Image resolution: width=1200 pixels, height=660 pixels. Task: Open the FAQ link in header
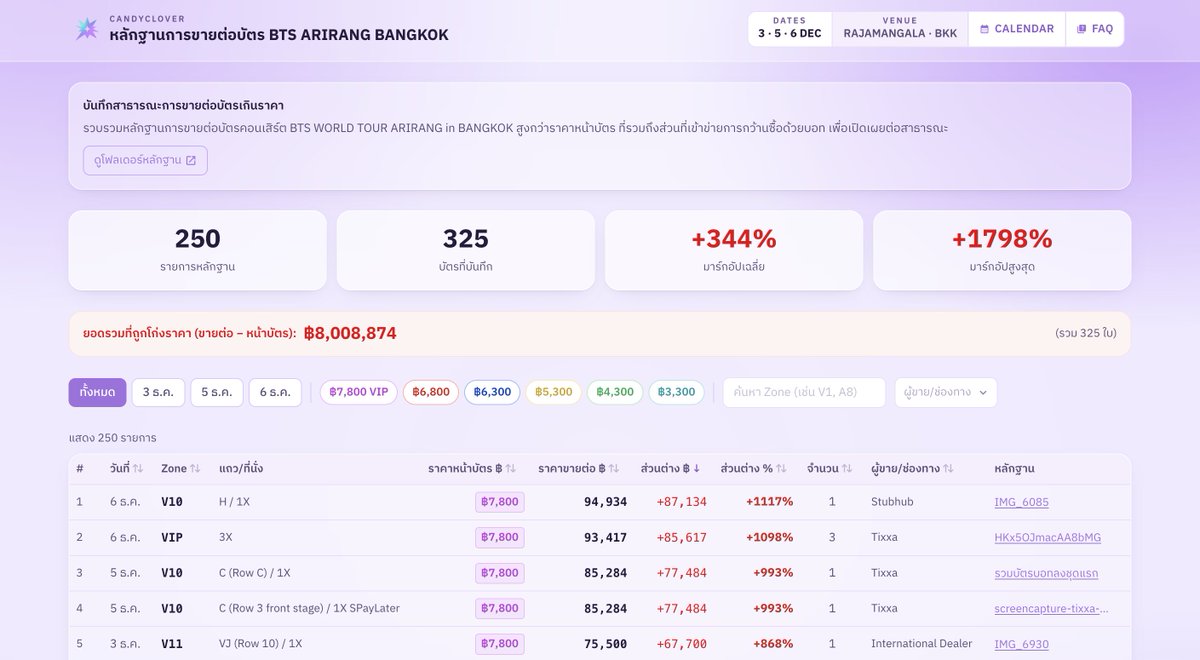pos(1095,29)
